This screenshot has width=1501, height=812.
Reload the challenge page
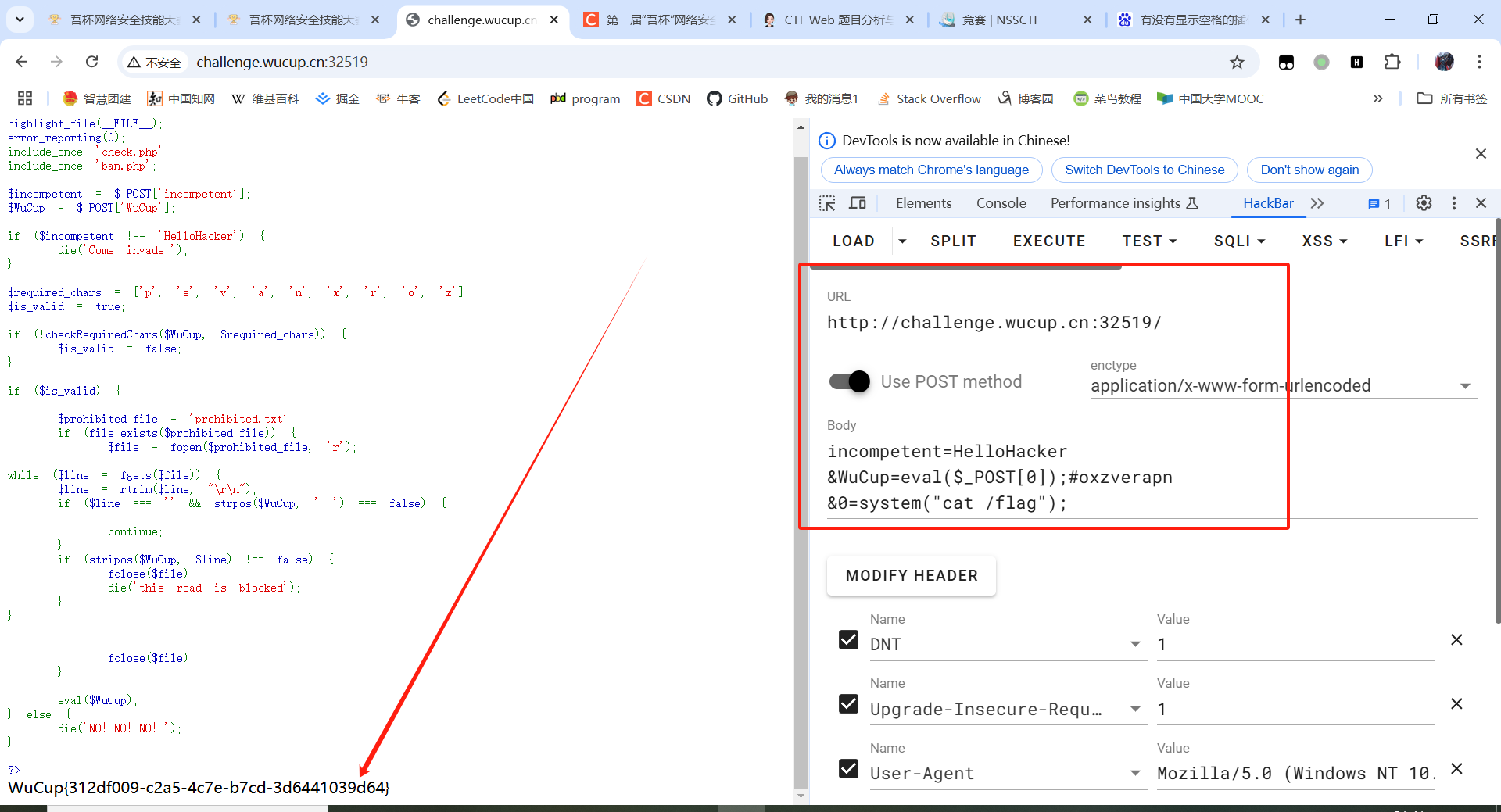coord(92,62)
